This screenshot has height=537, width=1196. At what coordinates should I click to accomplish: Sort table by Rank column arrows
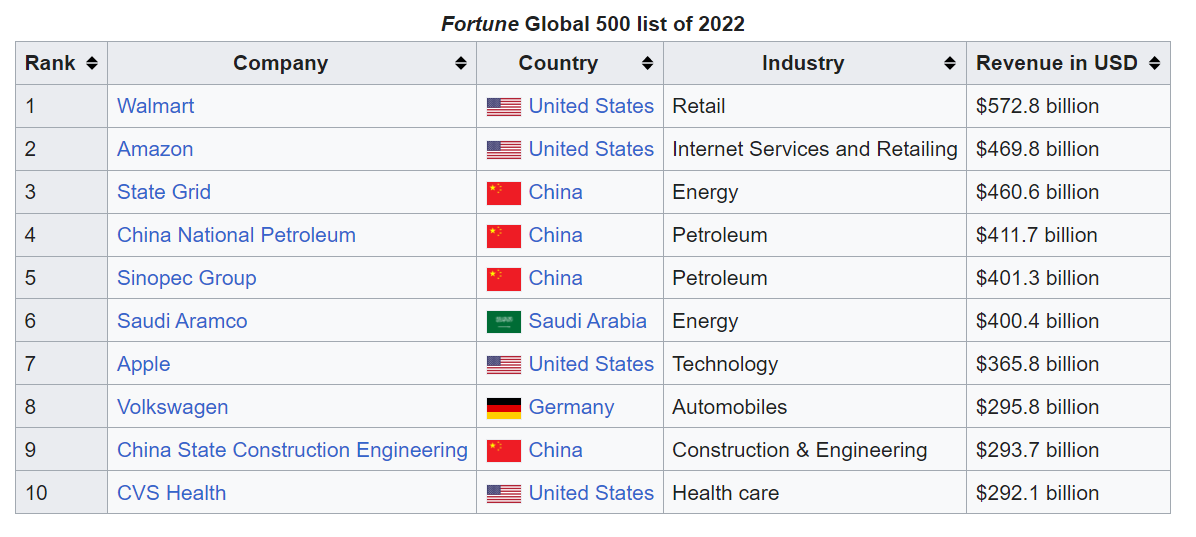[92, 63]
